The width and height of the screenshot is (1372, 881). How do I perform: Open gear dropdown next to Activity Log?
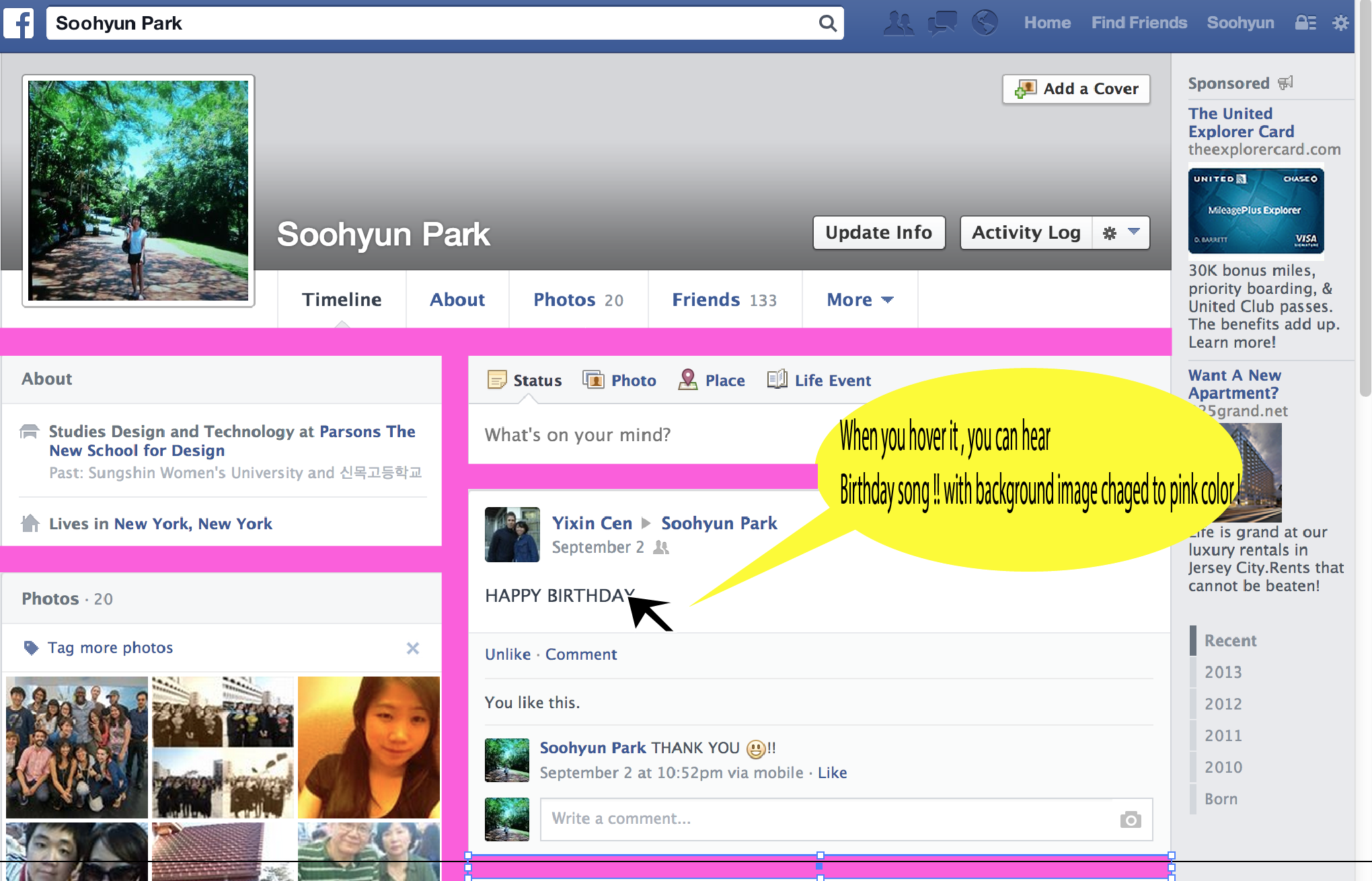(x=1121, y=233)
